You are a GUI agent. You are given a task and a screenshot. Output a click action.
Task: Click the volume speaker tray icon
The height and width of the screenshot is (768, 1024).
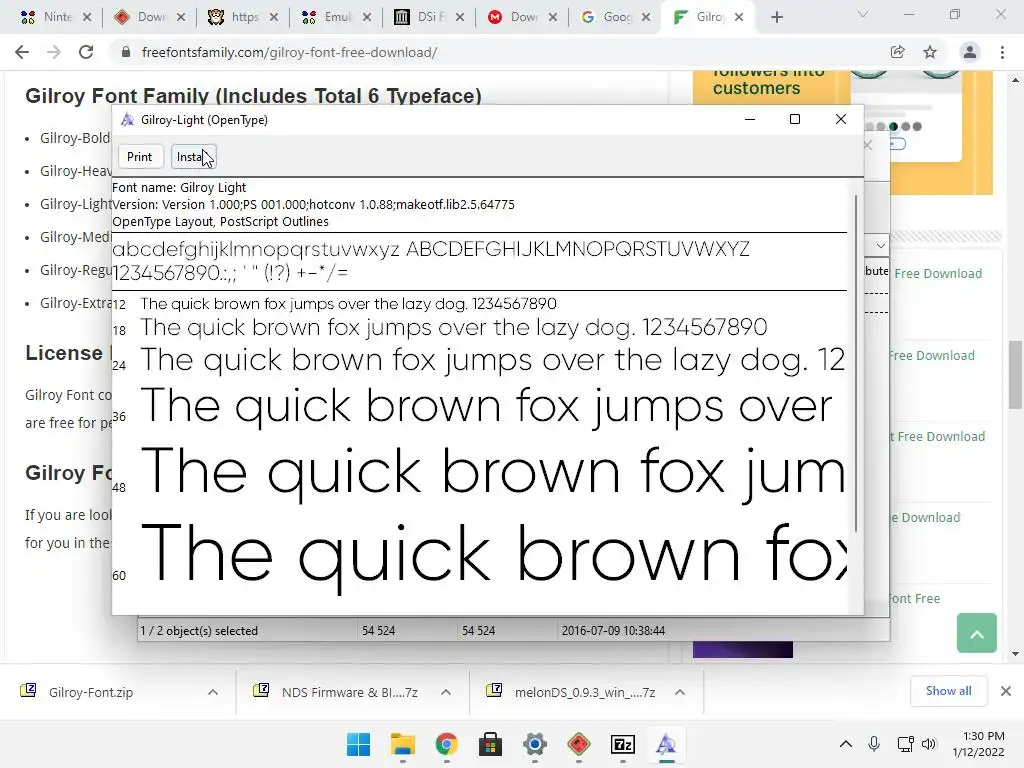(x=929, y=744)
